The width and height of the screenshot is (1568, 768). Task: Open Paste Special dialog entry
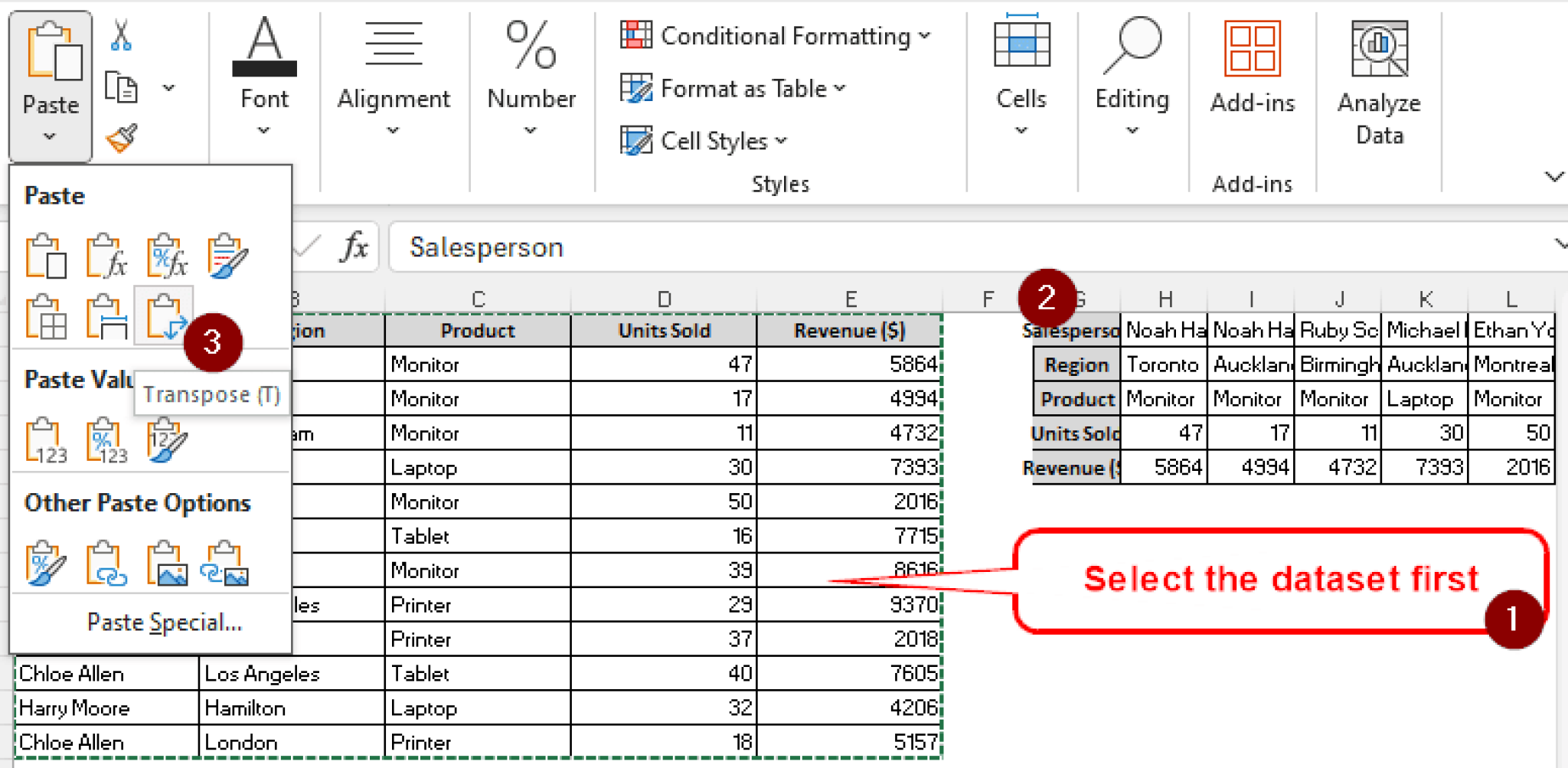pyautogui.click(x=165, y=623)
